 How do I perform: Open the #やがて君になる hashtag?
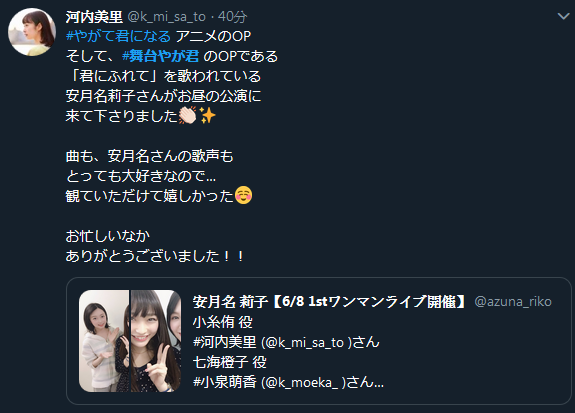(118, 36)
